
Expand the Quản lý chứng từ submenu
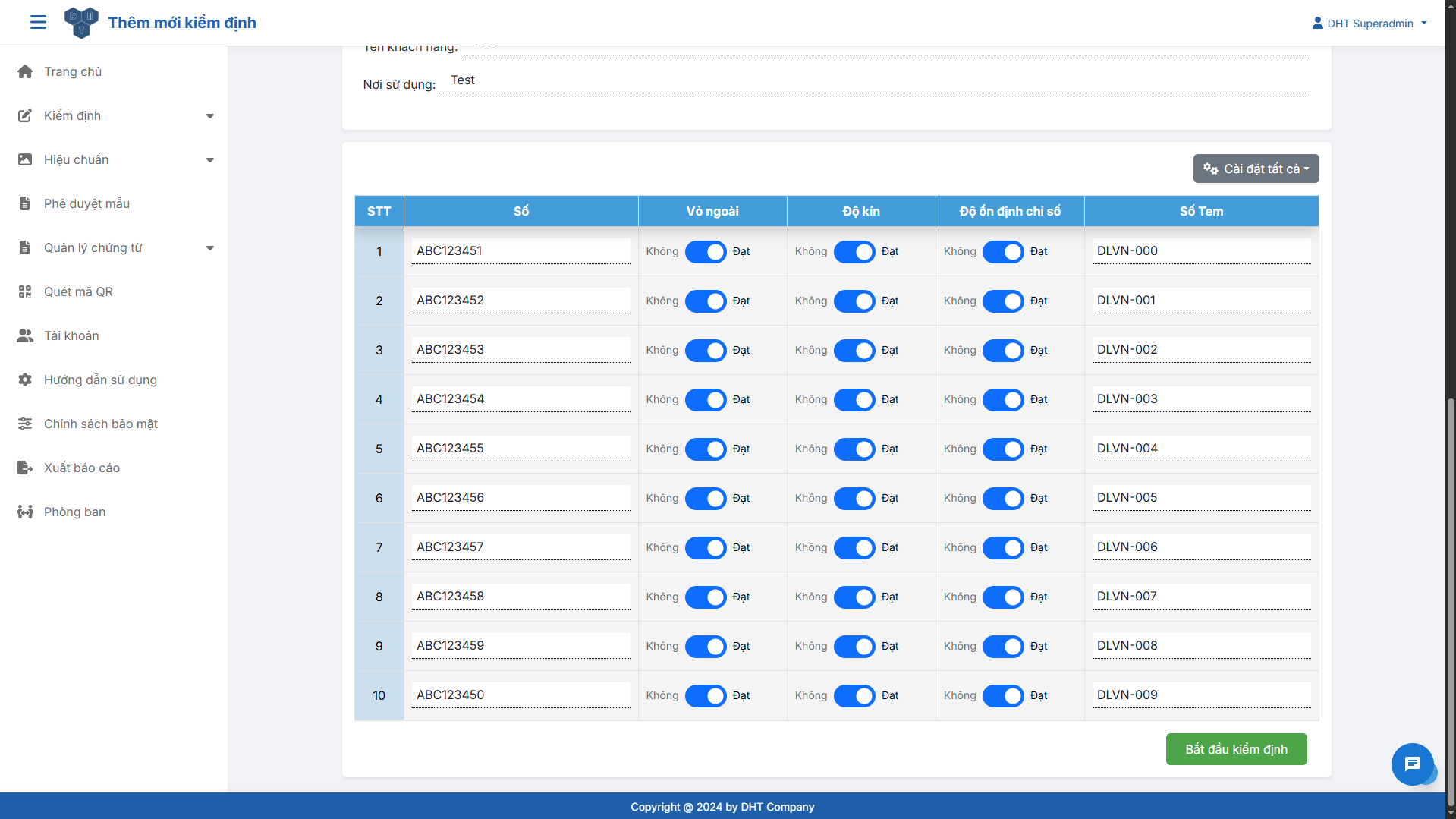210,248
